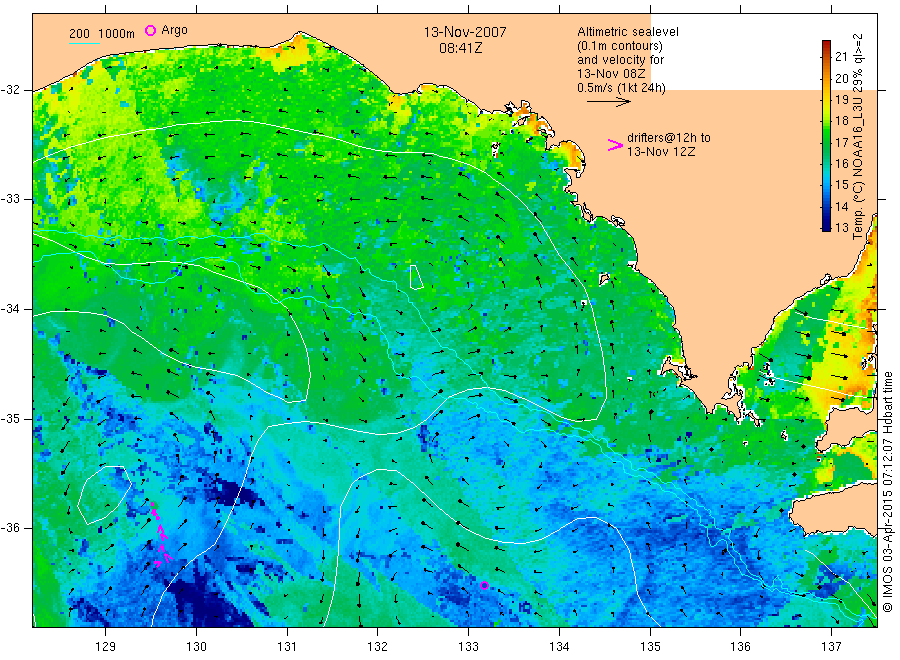The width and height of the screenshot is (900, 660).
Task: Click the colorbar value 21
Action: [841, 56]
